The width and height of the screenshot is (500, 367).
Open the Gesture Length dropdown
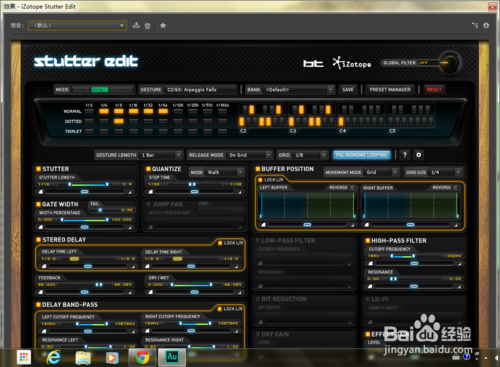coord(161,155)
